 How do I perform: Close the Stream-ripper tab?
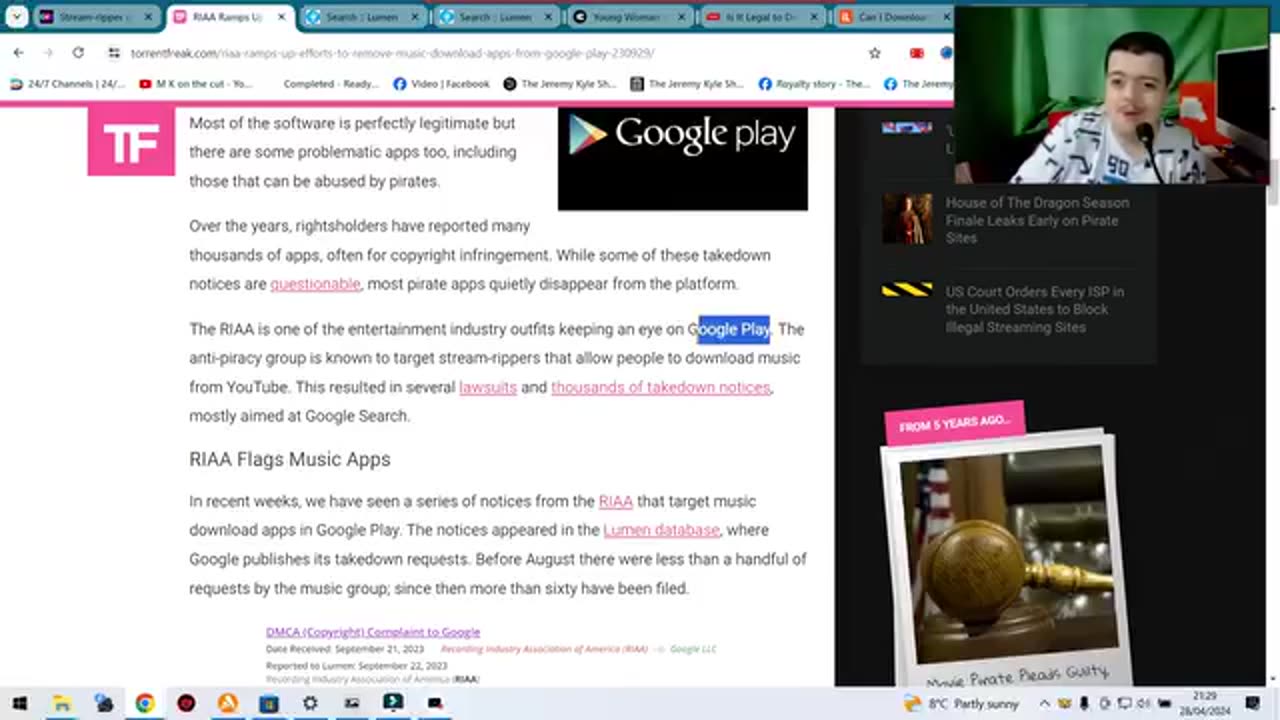pos(148,17)
